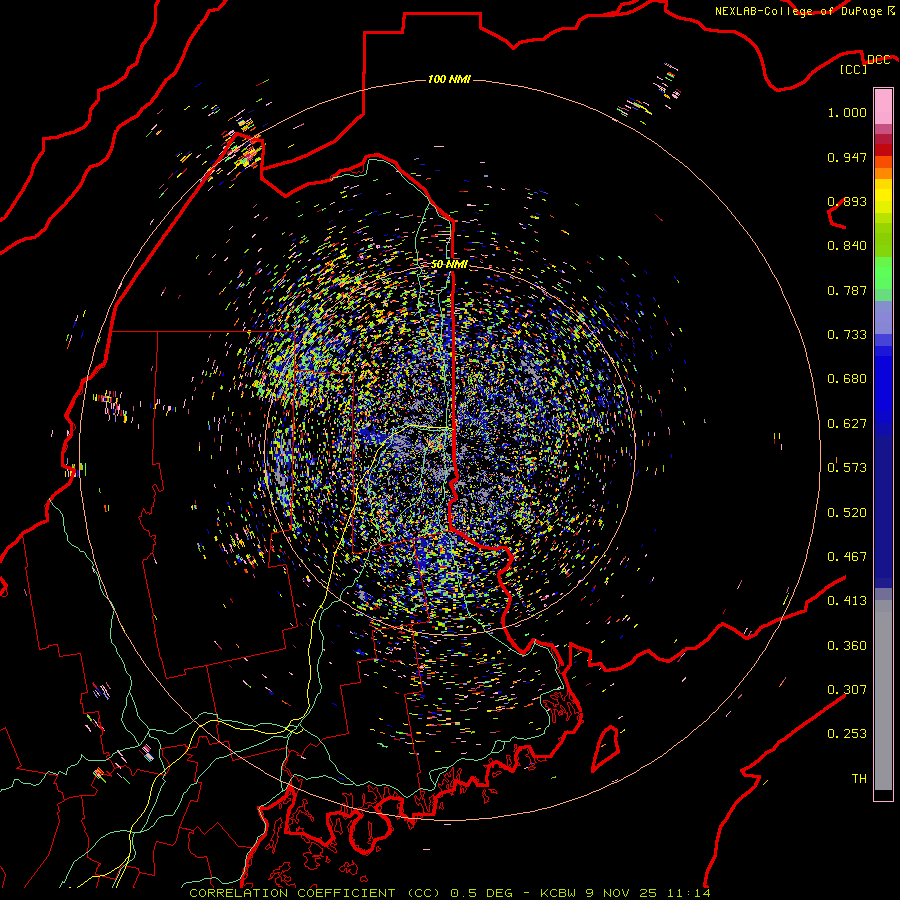The image size is (900, 900).
Task: Click the 0.680 scale value
Action: pos(847,379)
